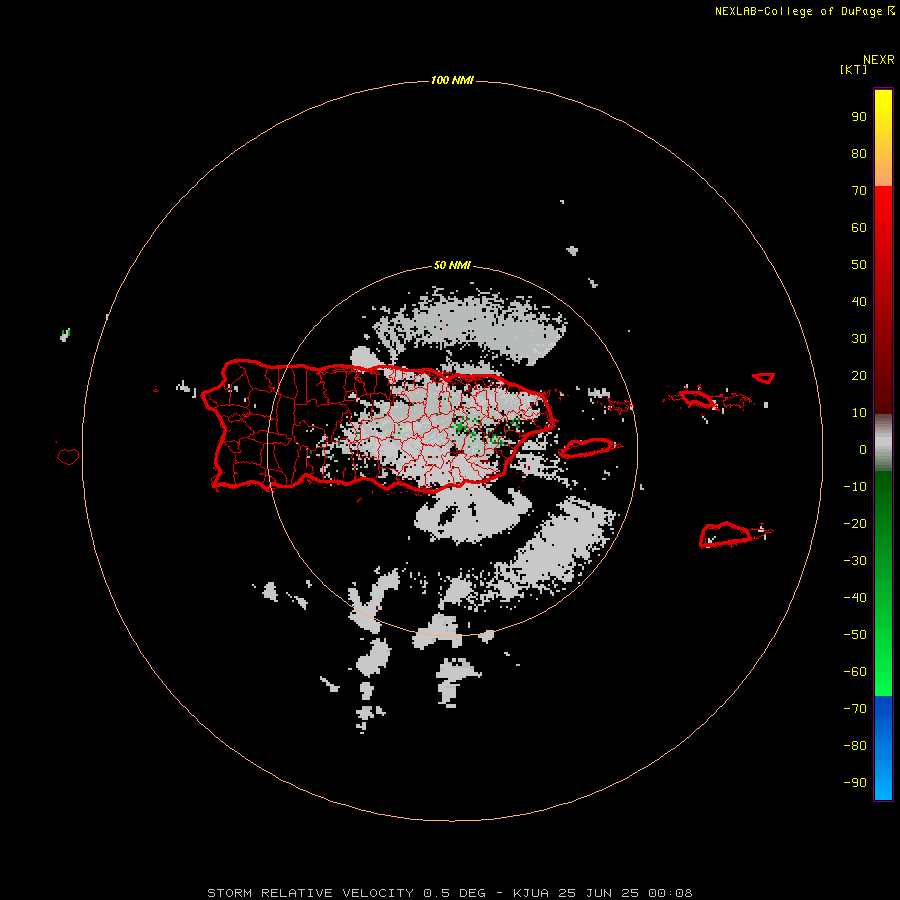Click the 20 value on the velocity scale

[x=859, y=375]
